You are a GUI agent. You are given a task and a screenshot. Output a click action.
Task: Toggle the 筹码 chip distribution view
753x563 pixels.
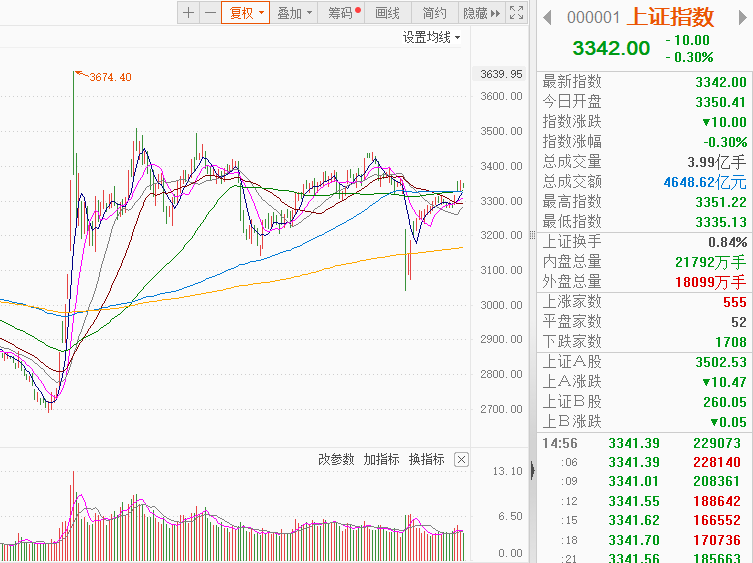coord(343,13)
